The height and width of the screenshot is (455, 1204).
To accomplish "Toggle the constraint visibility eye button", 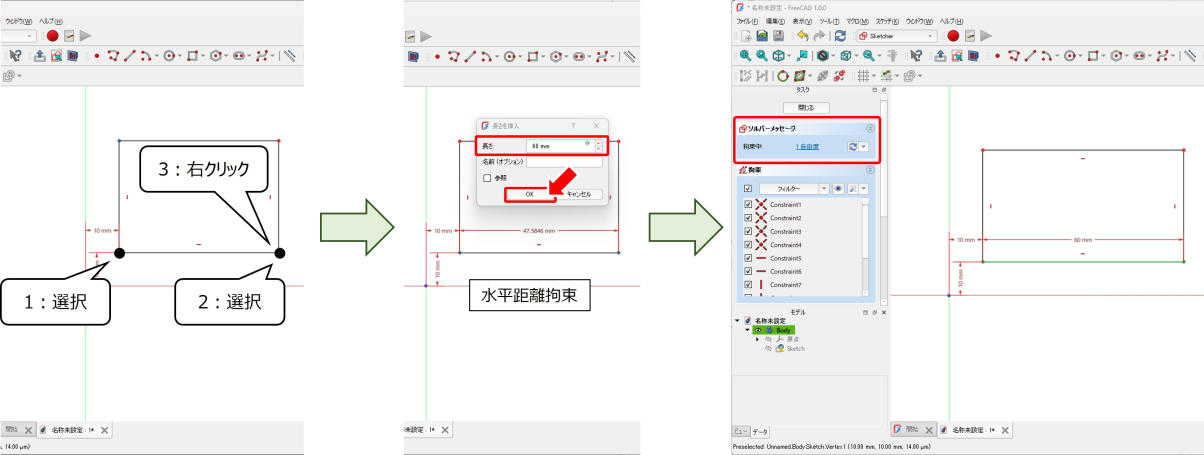I will (837, 188).
